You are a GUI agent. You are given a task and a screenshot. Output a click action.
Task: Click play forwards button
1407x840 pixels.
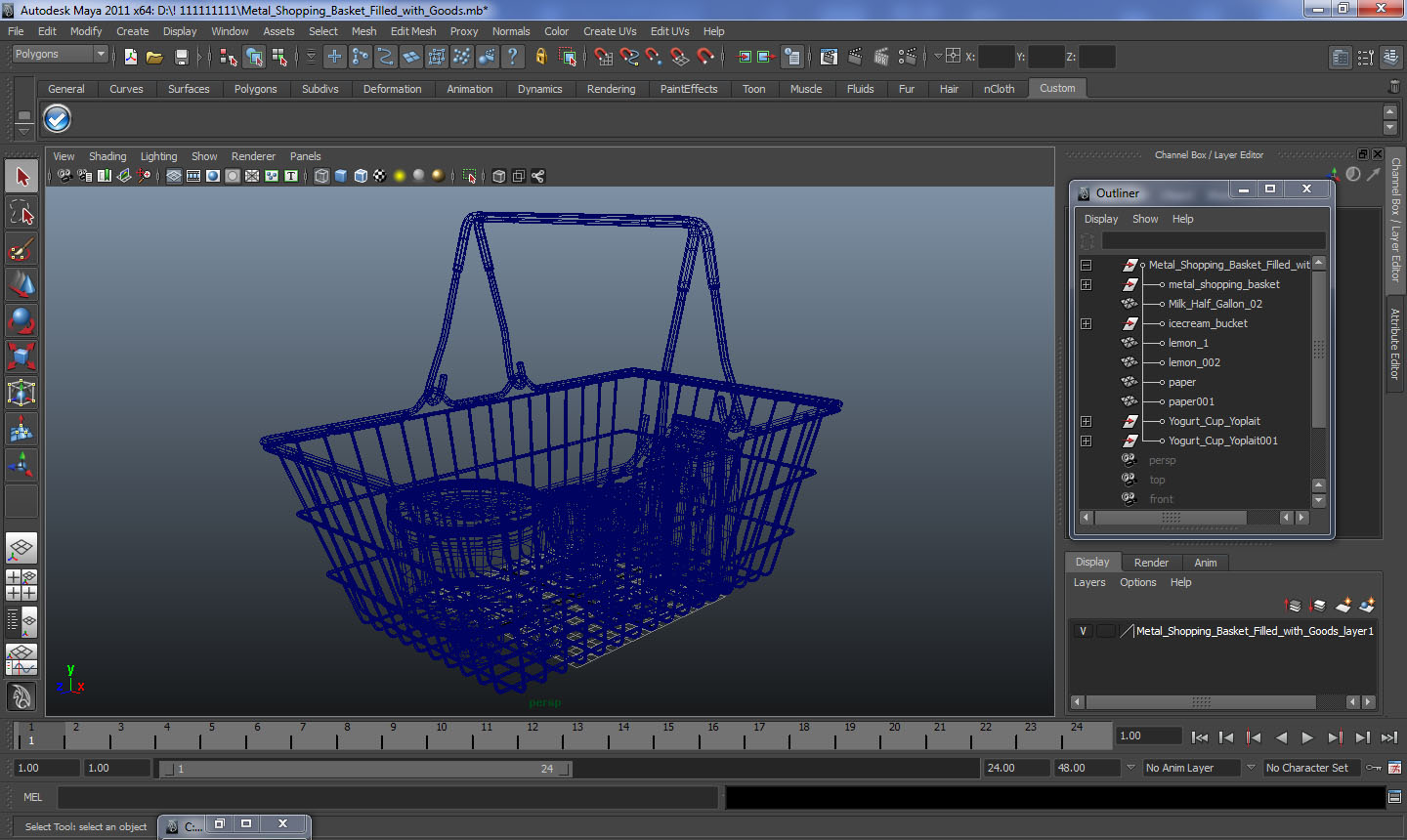pyautogui.click(x=1307, y=737)
